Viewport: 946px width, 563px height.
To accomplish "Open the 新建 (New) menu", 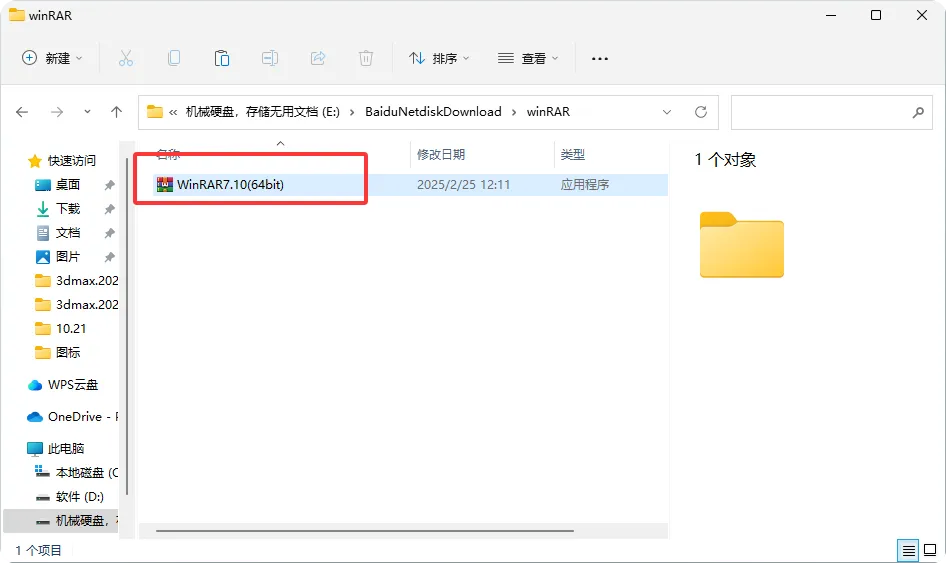I will (x=52, y=59).
